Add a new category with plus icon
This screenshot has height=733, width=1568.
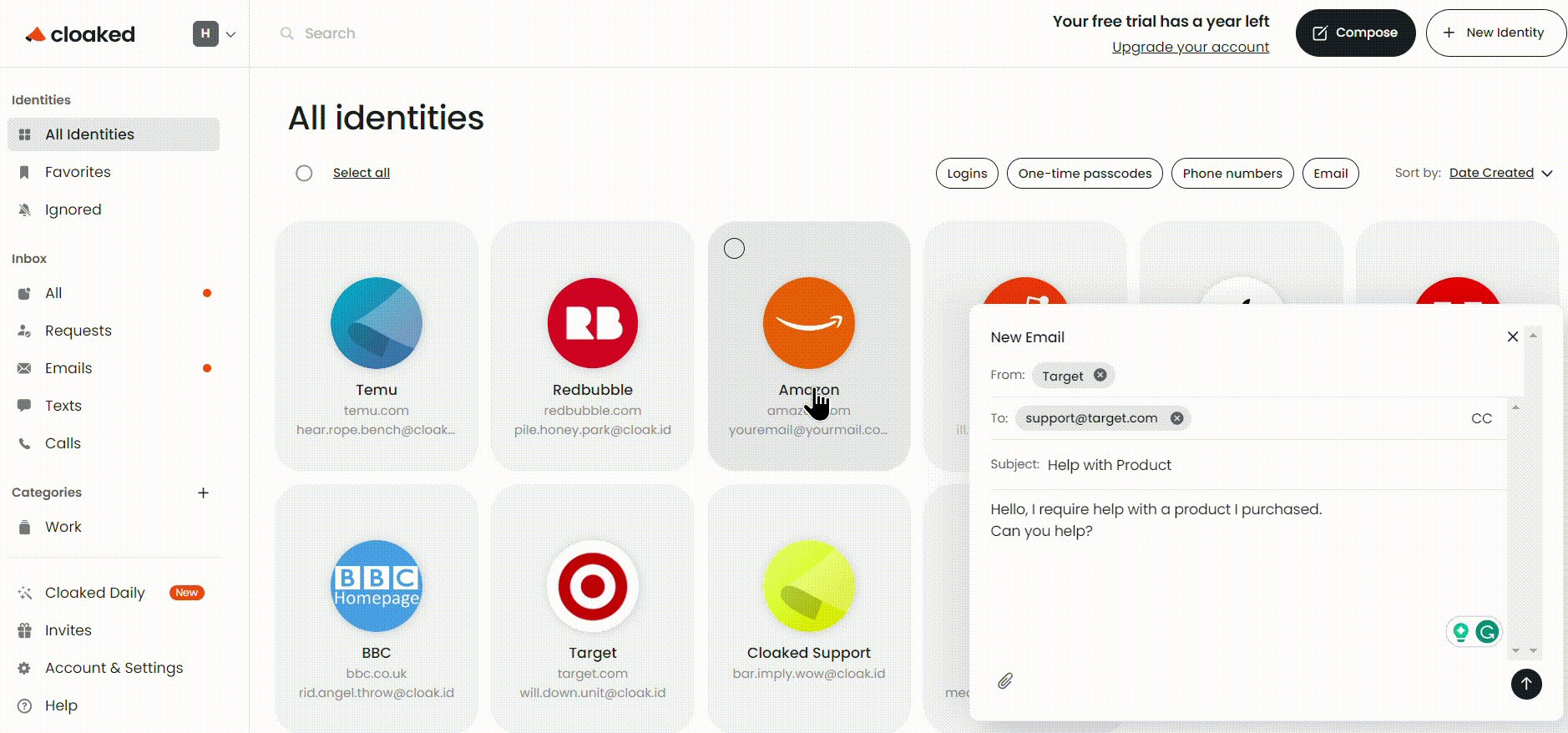pos(203,493)
